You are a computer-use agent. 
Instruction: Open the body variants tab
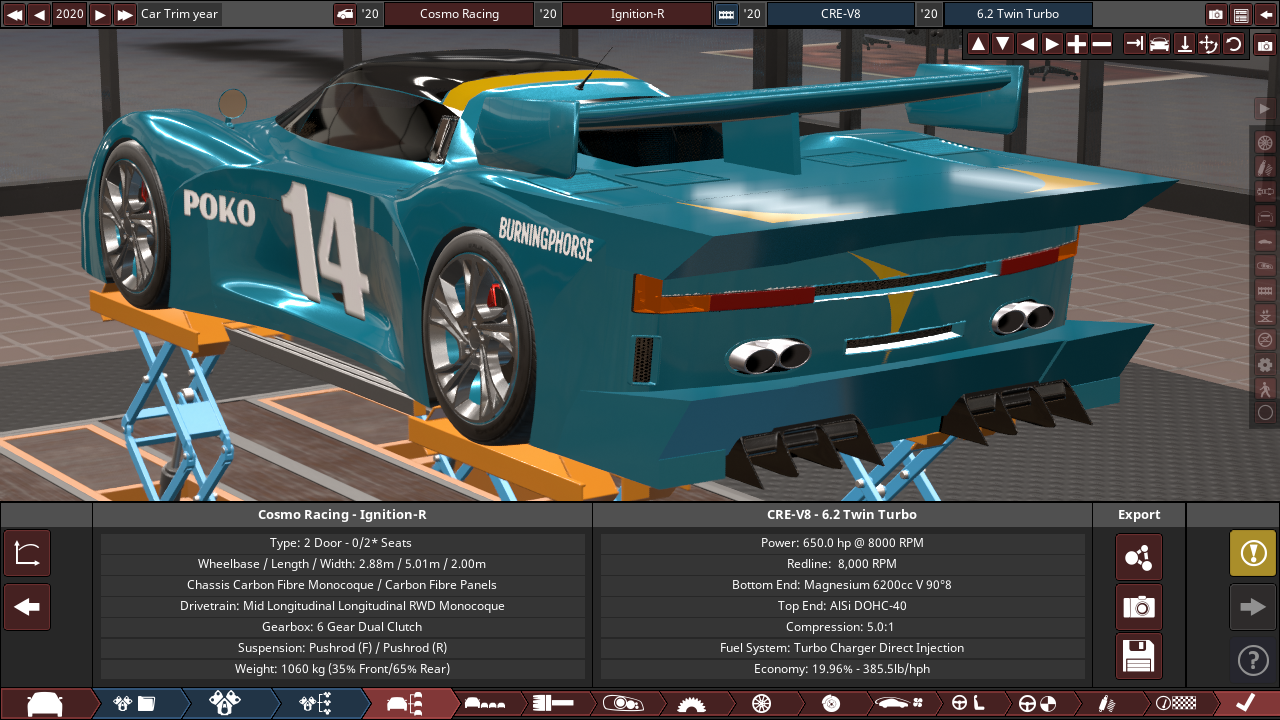pos(485,703)
